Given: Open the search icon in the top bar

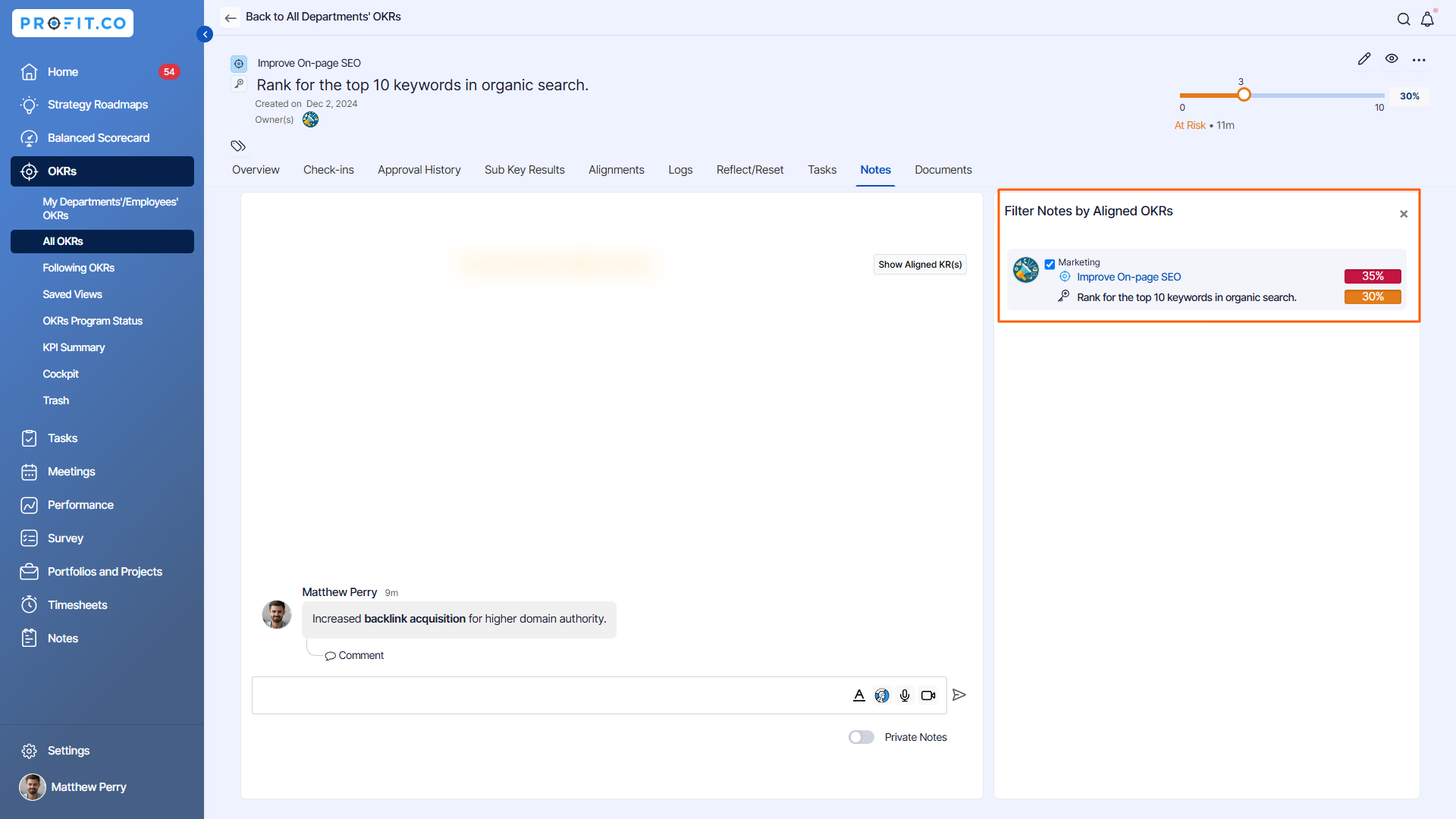Looking at the screenshot, I should pos(1404,19).
